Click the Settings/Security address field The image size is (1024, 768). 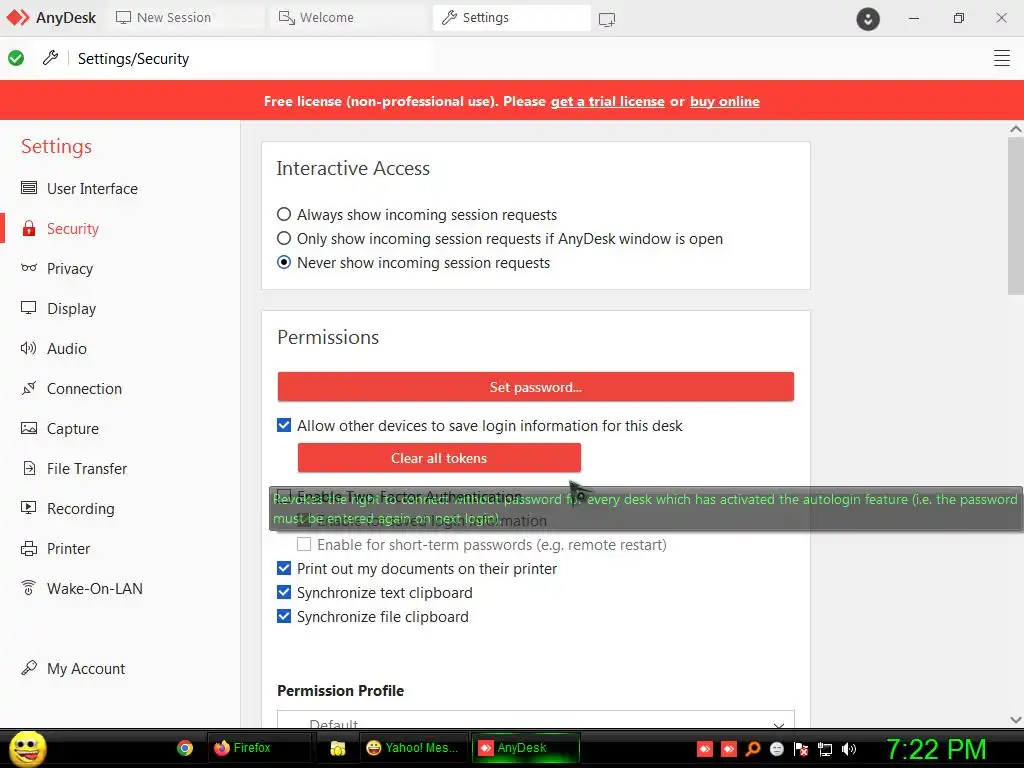pos(251,59)
